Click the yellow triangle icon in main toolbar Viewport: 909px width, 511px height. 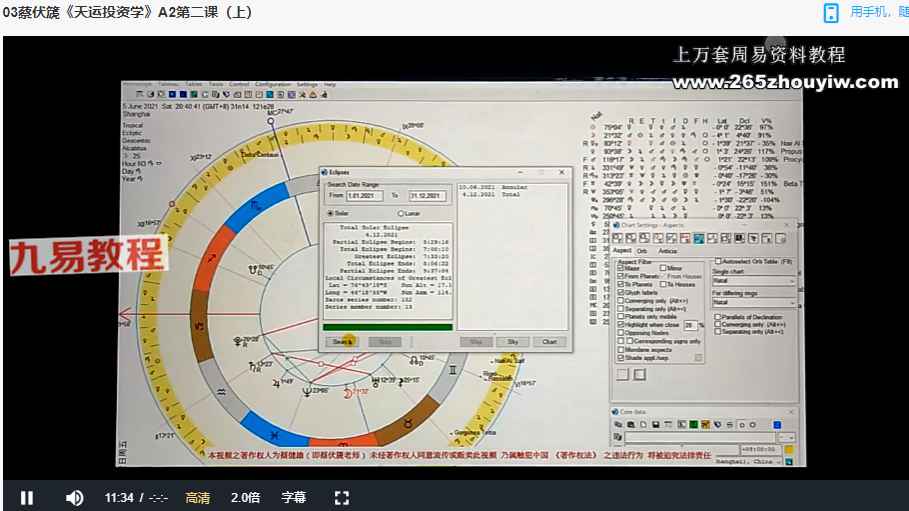tap(313, 95)
